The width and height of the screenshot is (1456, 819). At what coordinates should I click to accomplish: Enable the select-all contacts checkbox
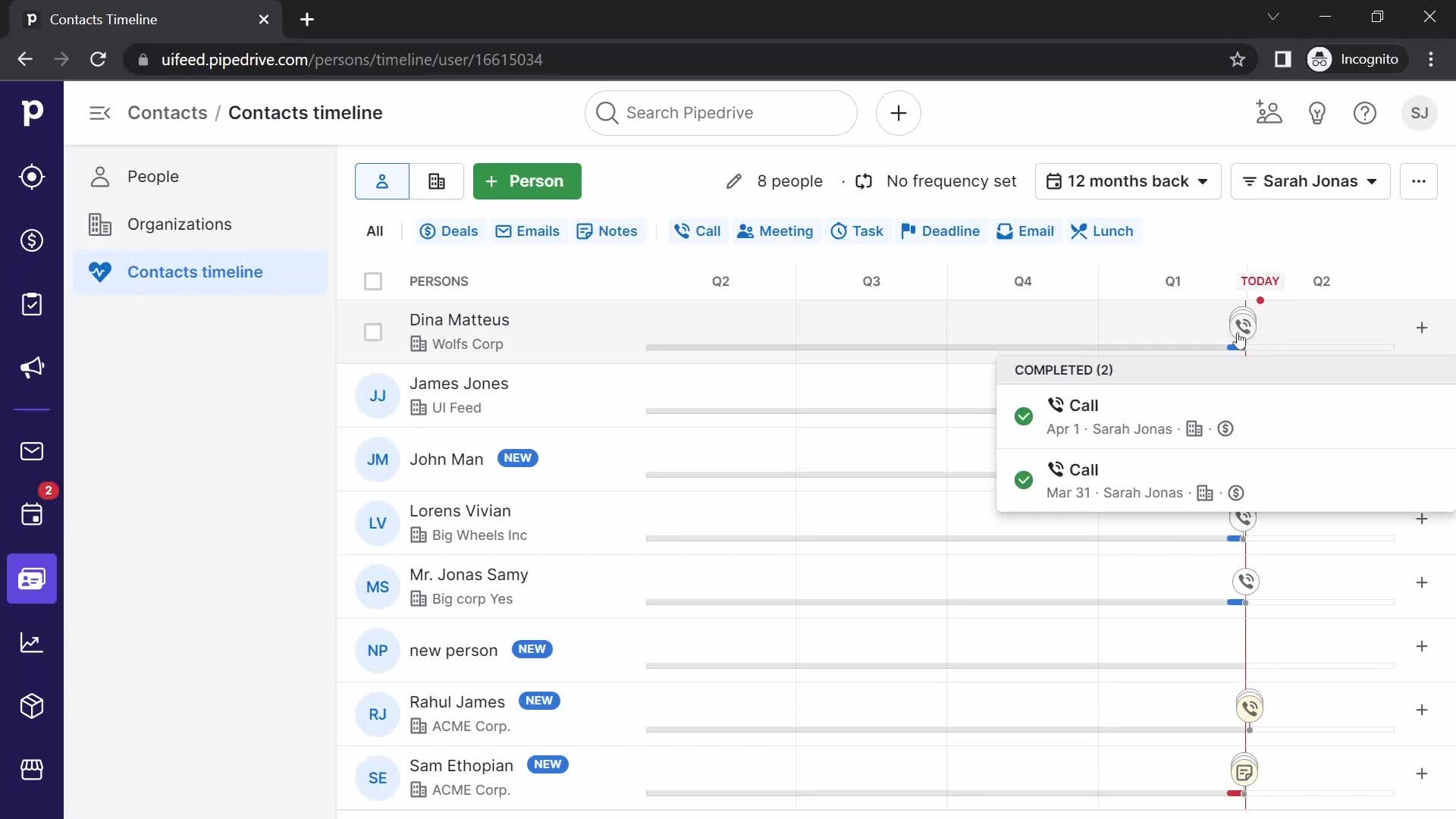pyautogui.click(x=373, y=281)
